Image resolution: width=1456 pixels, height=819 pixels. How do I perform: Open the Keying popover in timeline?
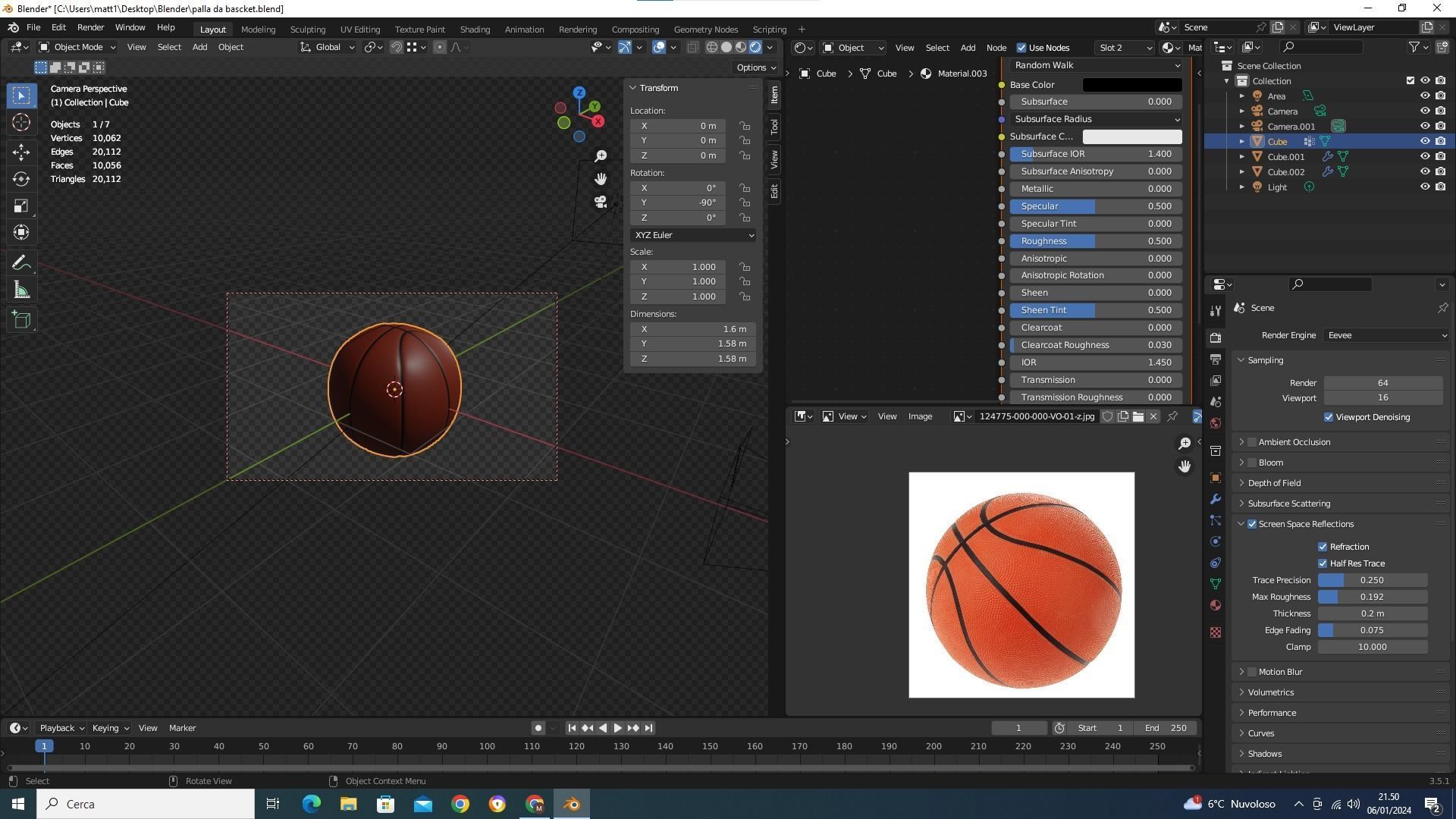tap(110, 728)
